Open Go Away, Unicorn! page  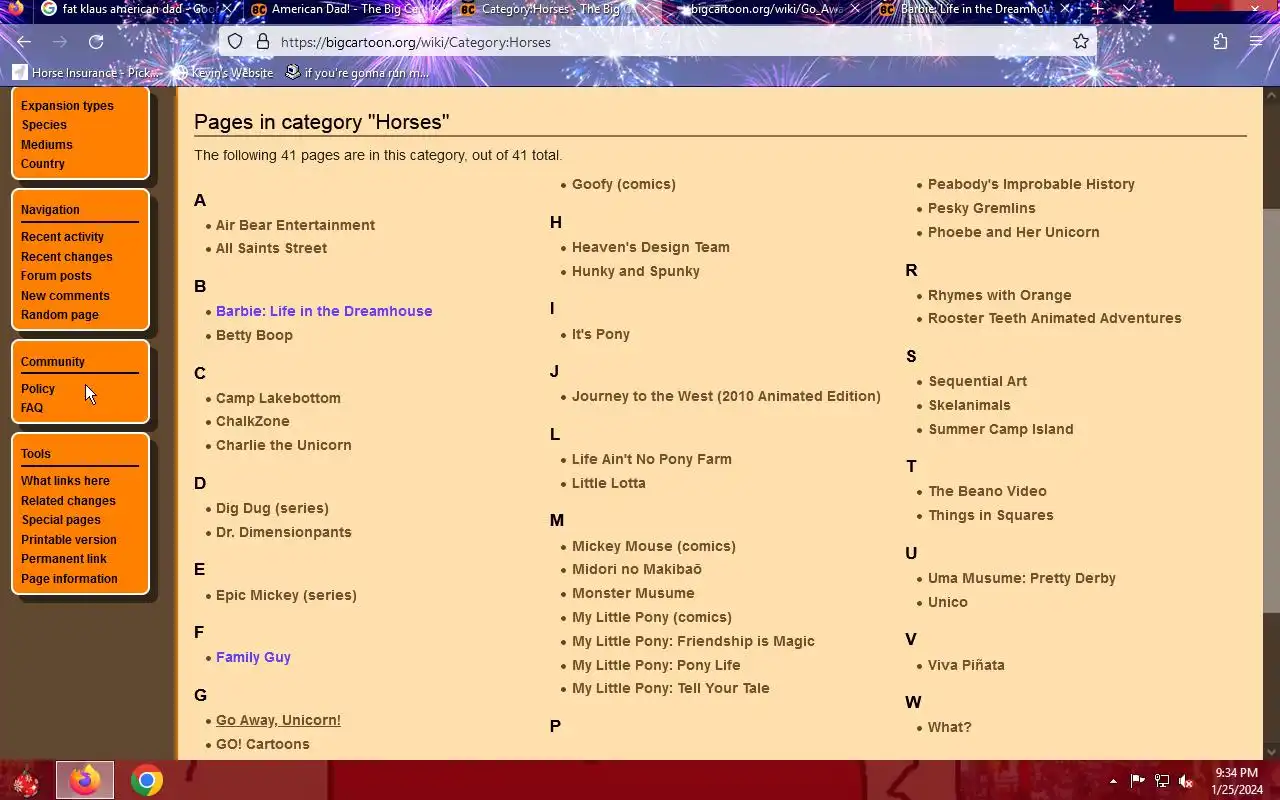278,720
